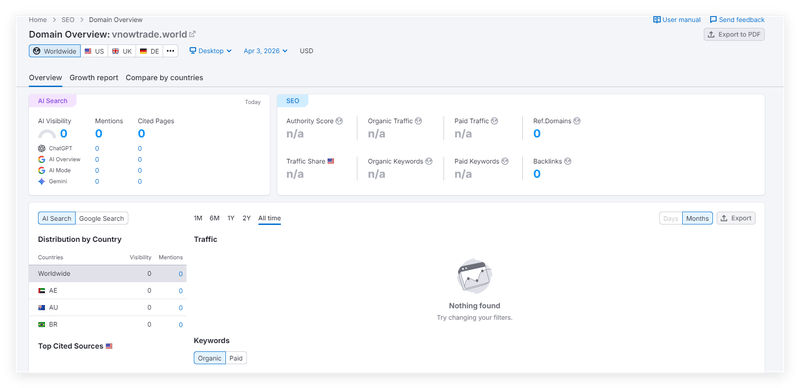
Task: Select the 6M time range
Action: click(214, 219)
